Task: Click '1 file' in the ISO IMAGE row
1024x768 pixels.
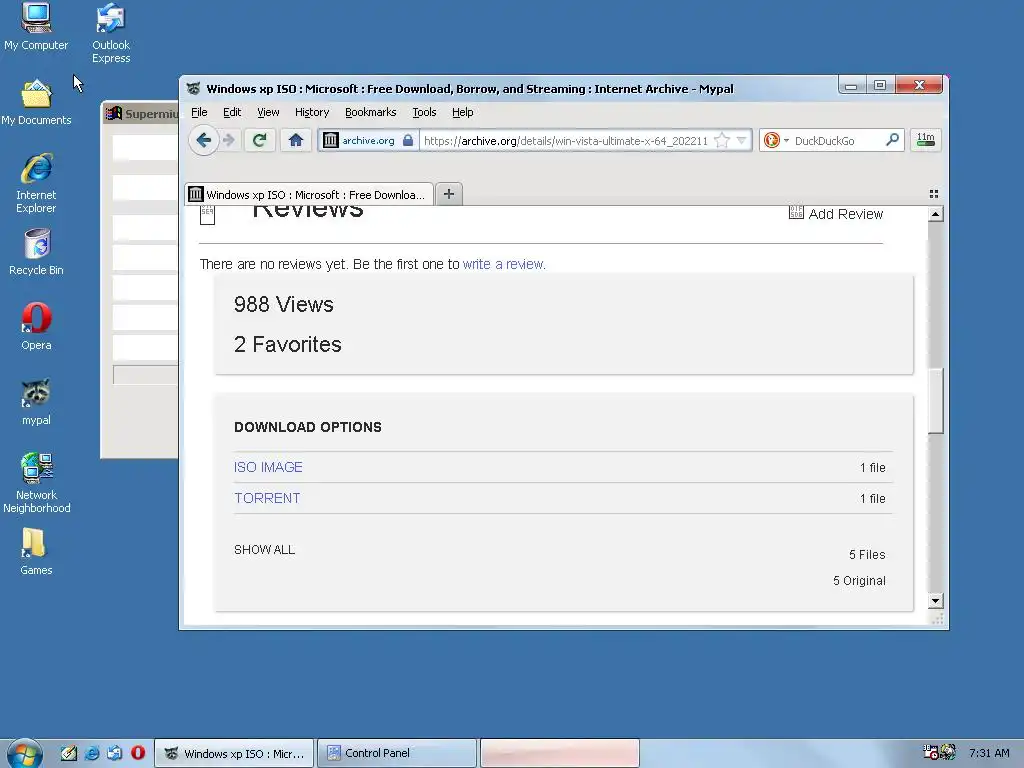Action: pos(872,468)
